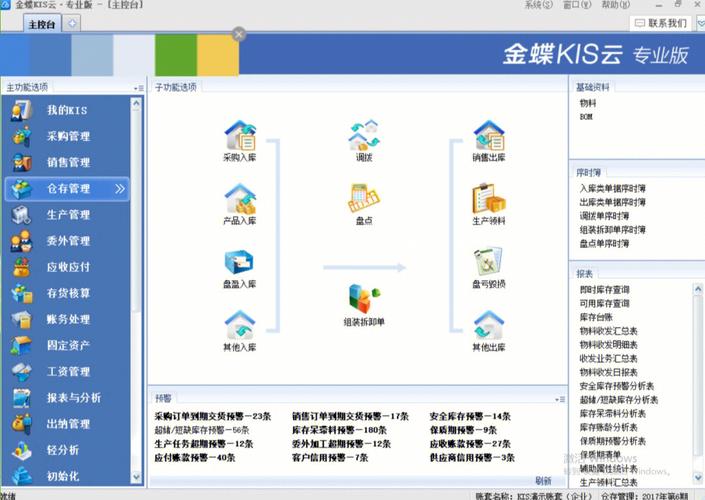
Task: Select 应收应付 receivables and payables
Action: tap(67, 267)
